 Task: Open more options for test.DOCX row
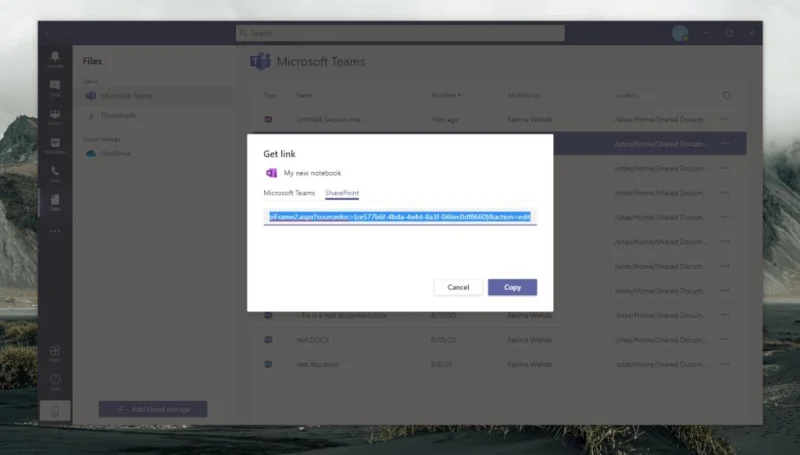point(725,339)
